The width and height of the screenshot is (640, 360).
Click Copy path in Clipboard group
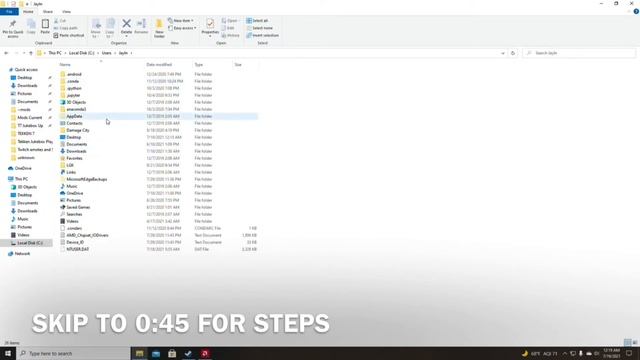point(66,28)
